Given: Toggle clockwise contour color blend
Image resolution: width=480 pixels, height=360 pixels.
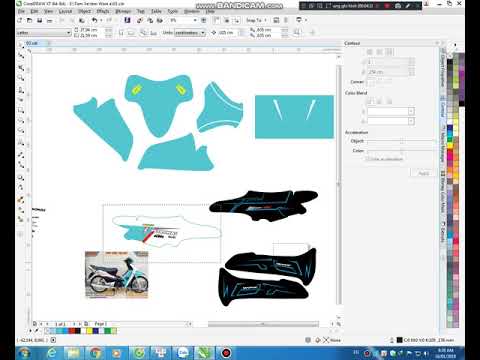Looking at the screenshot, I should (x=379, y=101).
